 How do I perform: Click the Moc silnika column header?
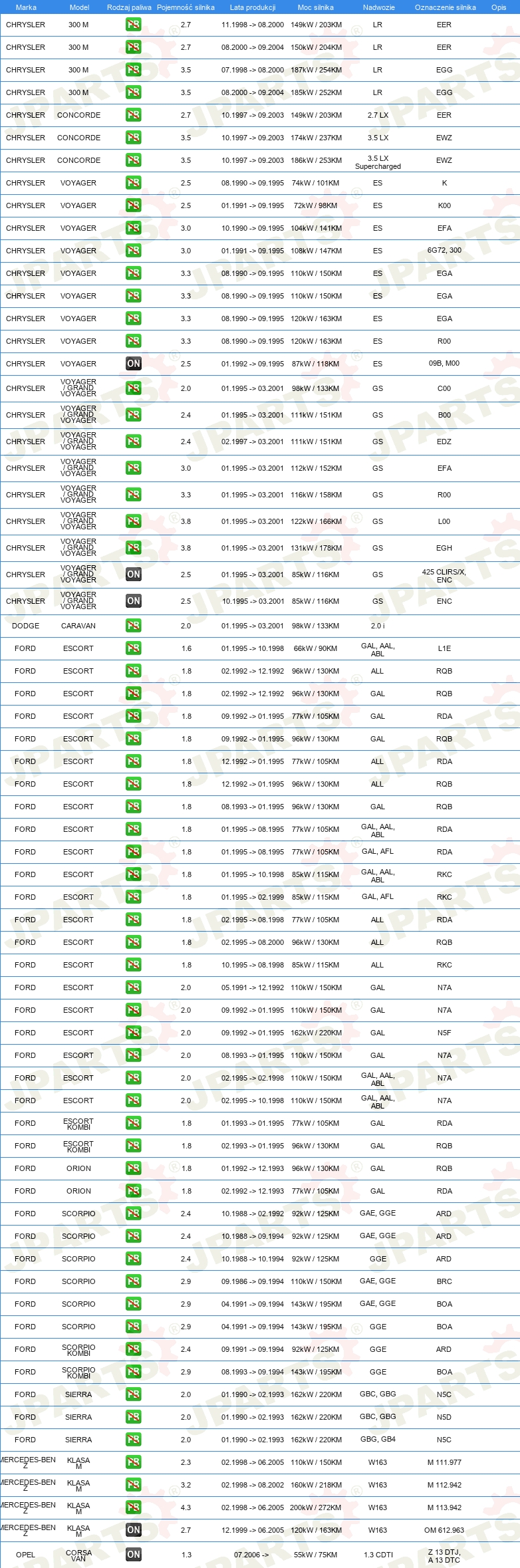point(316,7)
